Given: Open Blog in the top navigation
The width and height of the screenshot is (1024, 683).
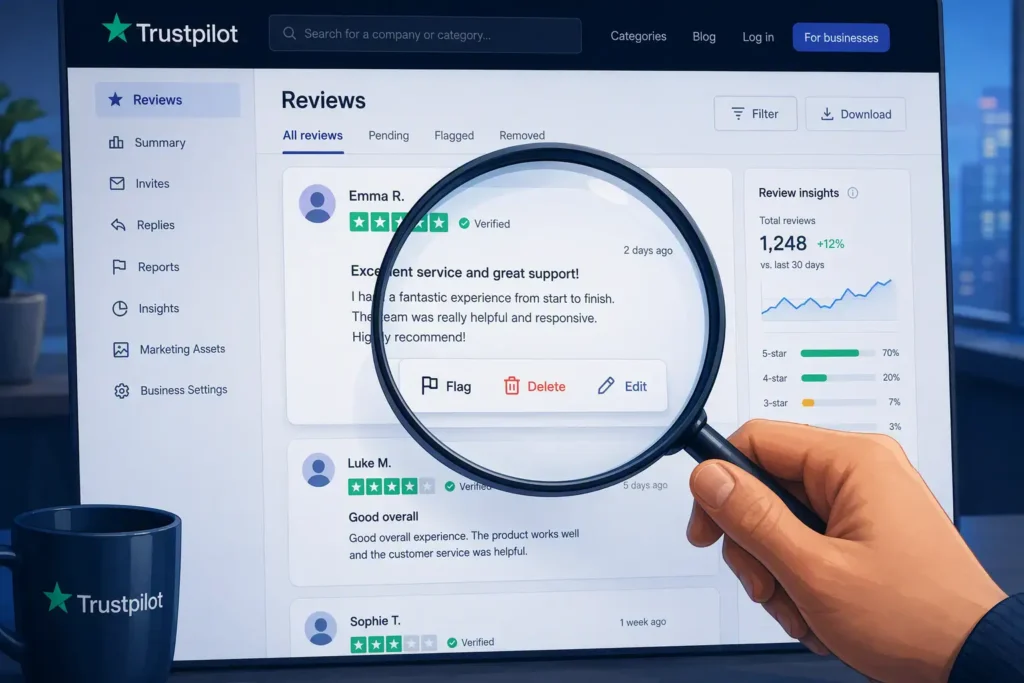Looking at the screenshot, I should [x=704, y=37].
